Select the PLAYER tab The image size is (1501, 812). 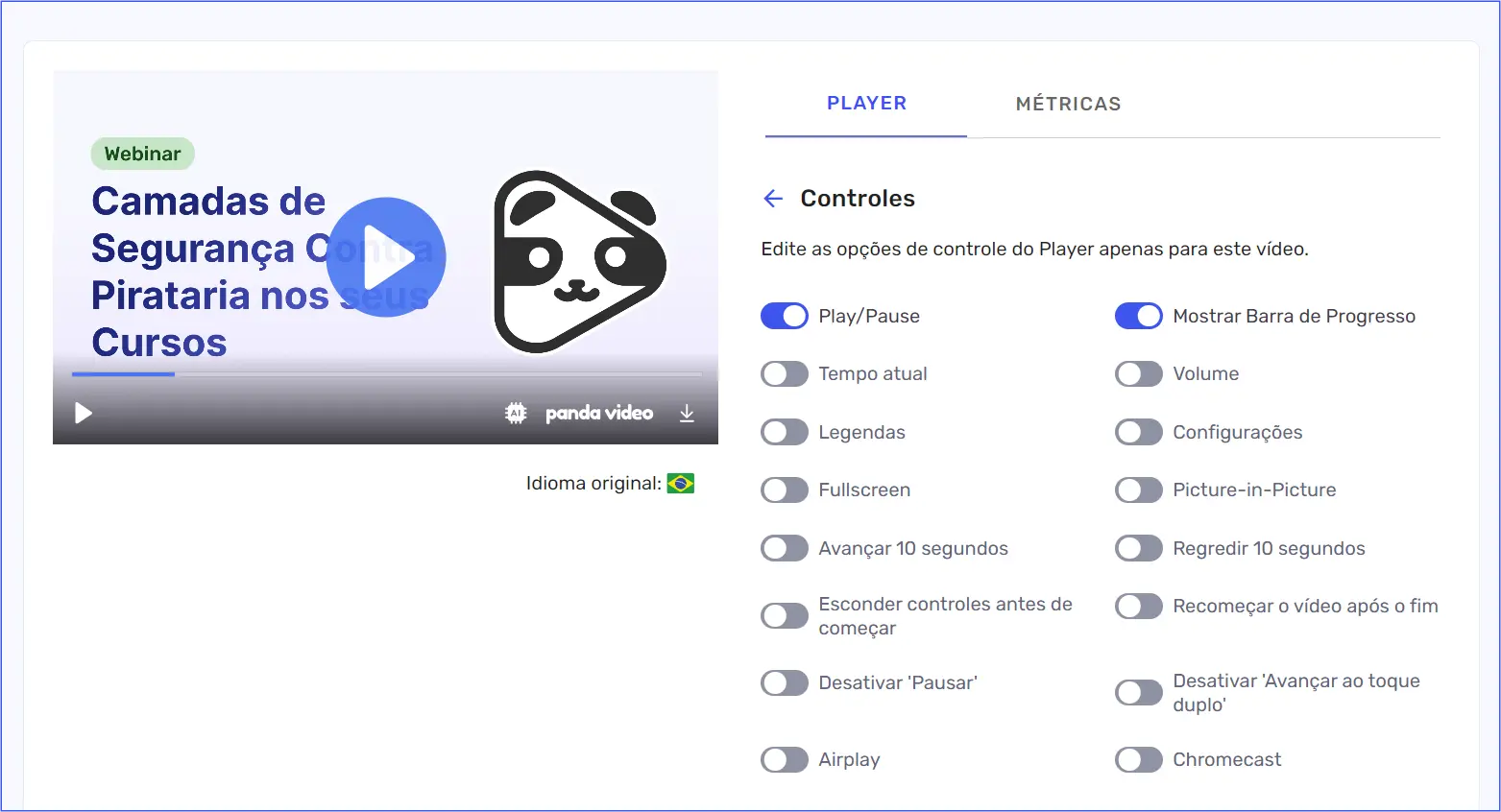tap(865, 103)
